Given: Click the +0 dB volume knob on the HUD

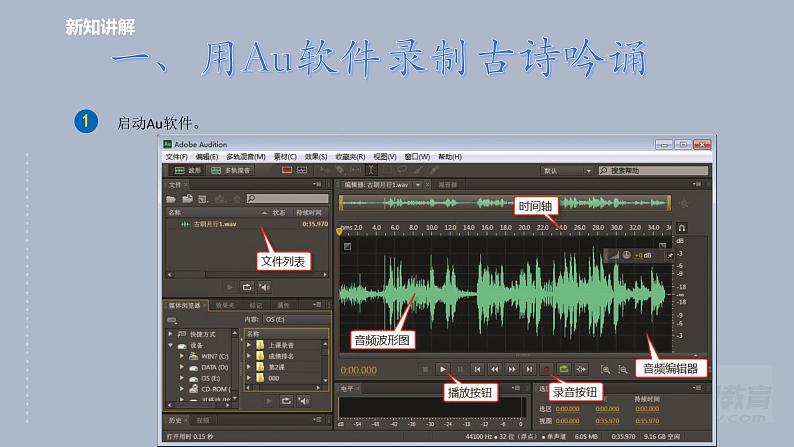Looking at the screenshot, I should [626, 255].
